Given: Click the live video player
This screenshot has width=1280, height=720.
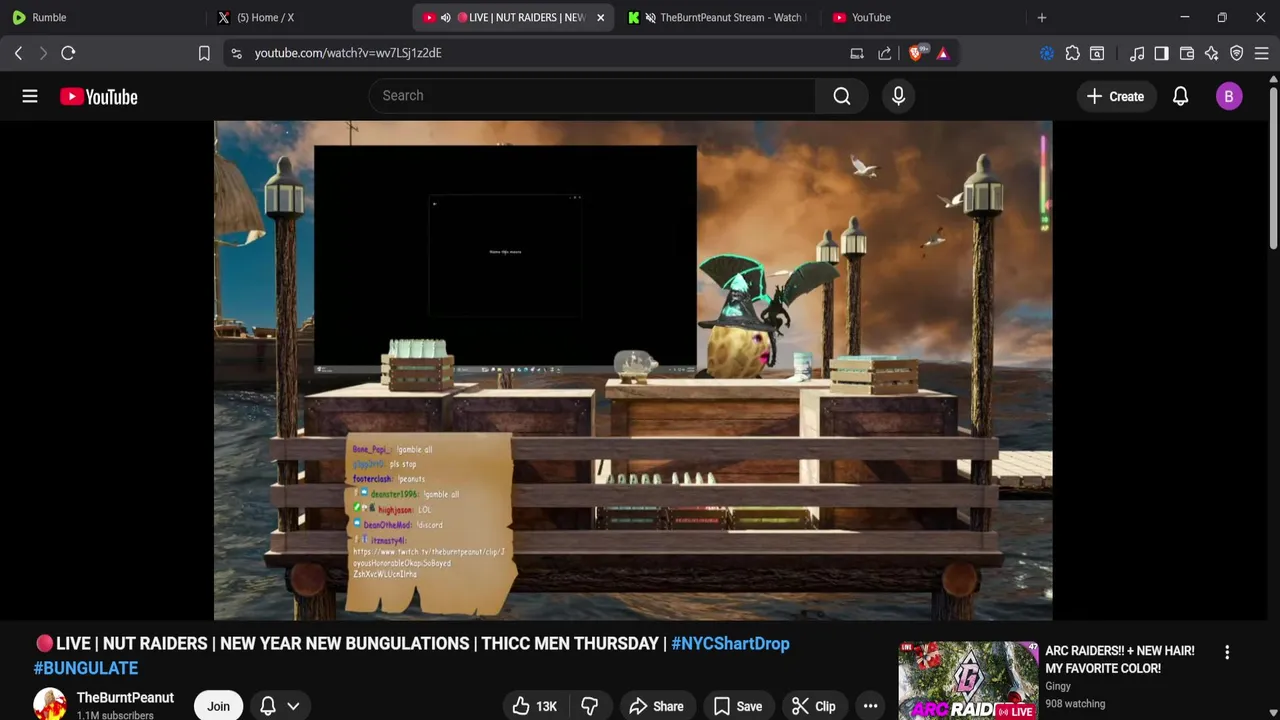Looking at the screenshot, I should click(x=633, y=370).
